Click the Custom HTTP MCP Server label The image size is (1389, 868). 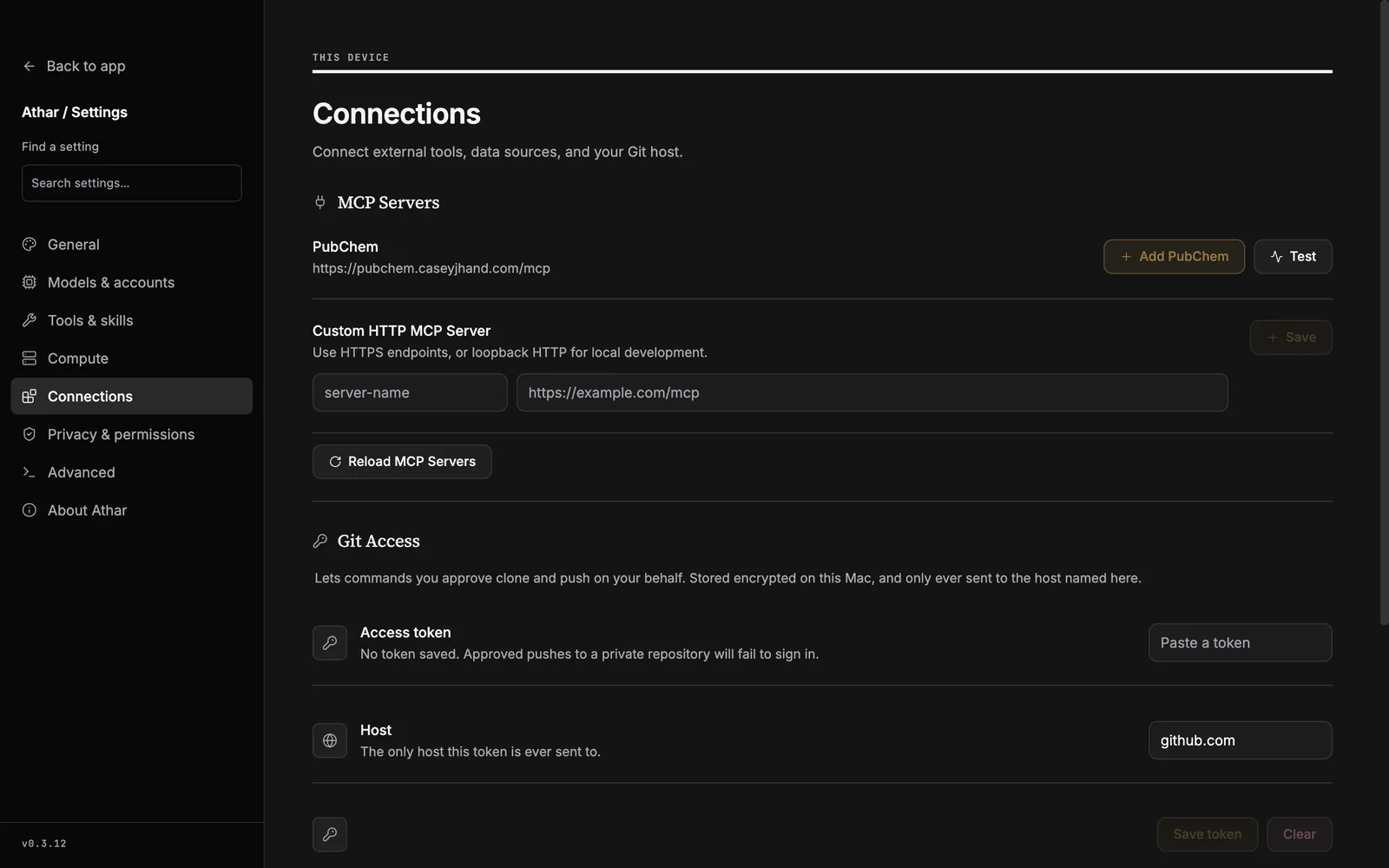click(401, 331)
